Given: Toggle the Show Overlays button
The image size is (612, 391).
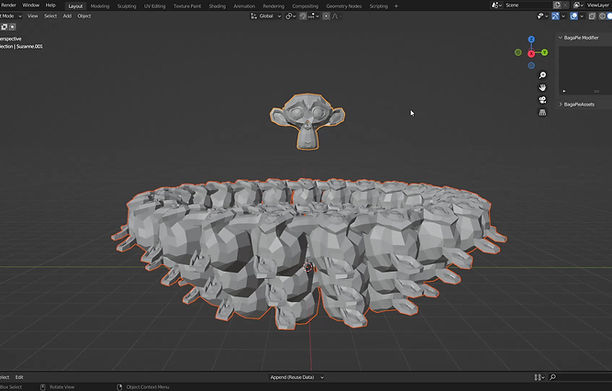Looking at the screenshot, I should (573, 16).
